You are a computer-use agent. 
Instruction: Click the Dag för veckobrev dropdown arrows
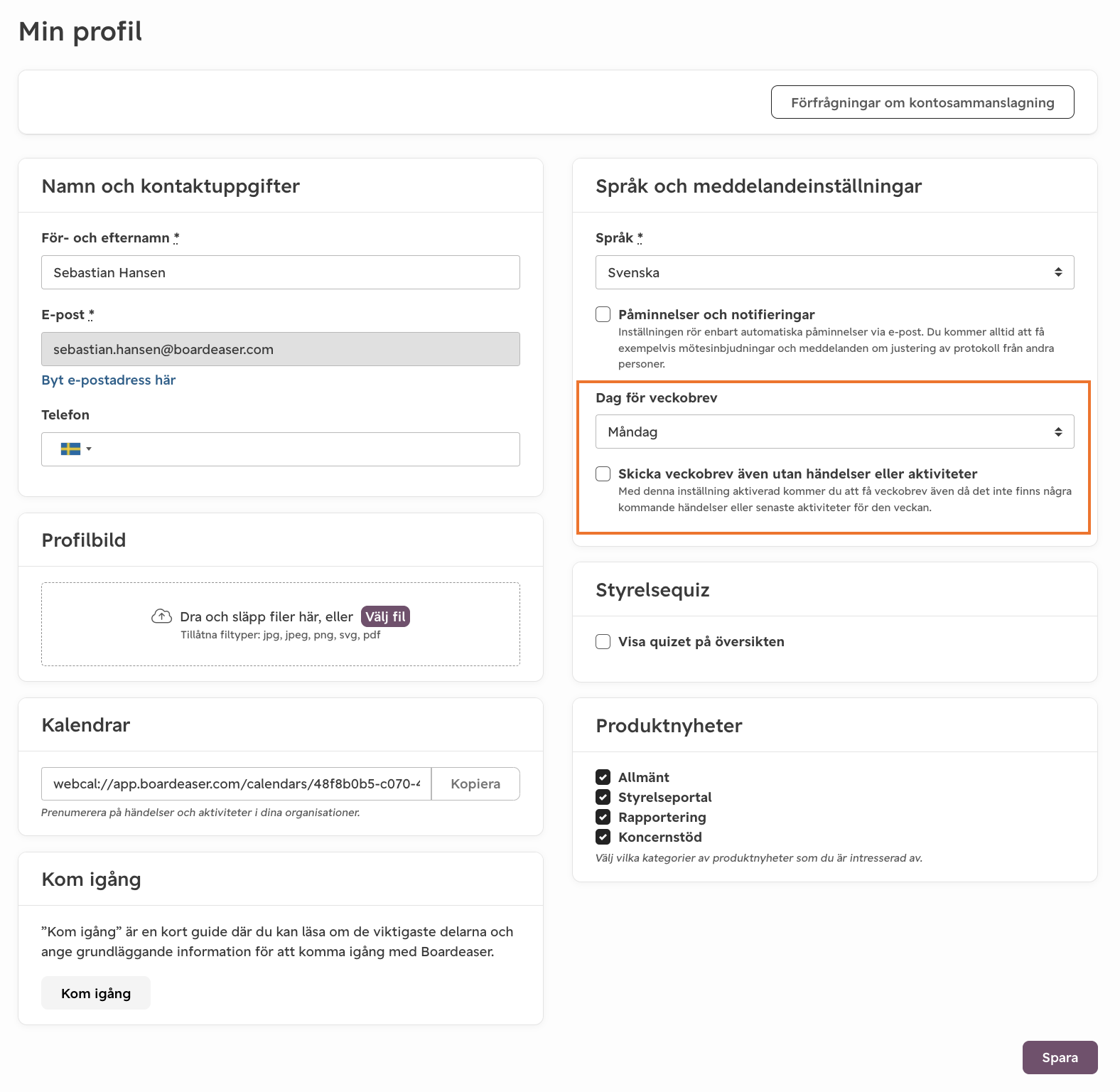(1058, 432)
